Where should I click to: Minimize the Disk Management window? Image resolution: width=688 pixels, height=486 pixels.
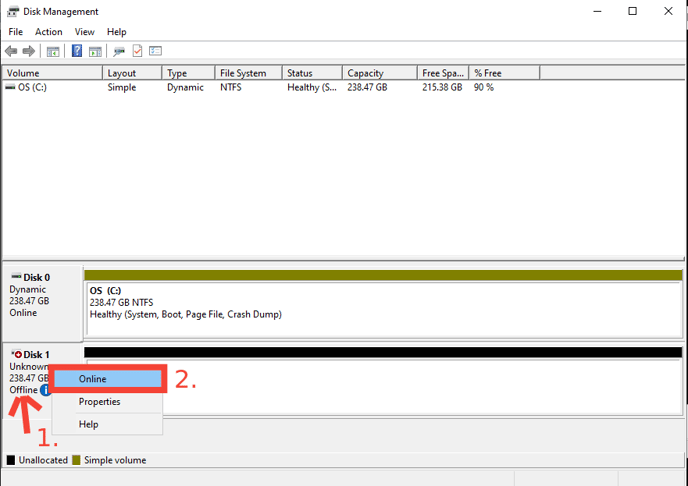pyautogui.click(x=597, y=11)
